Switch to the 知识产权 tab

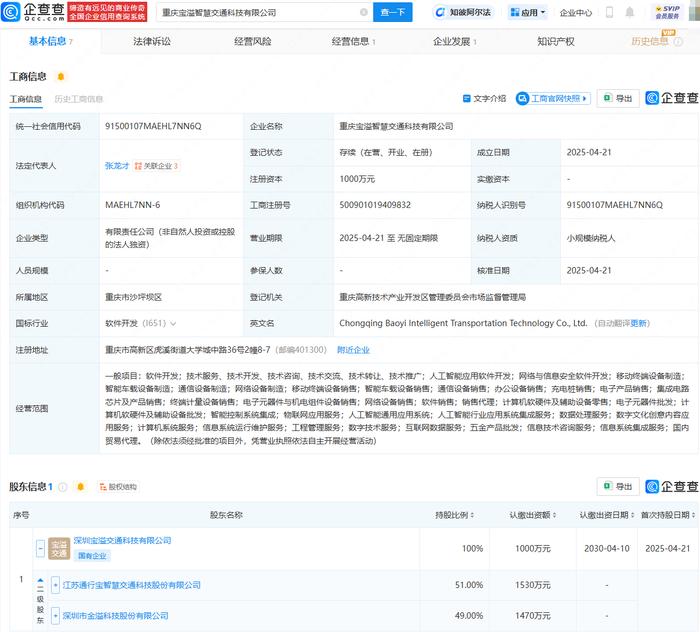[x=556, y=42]
